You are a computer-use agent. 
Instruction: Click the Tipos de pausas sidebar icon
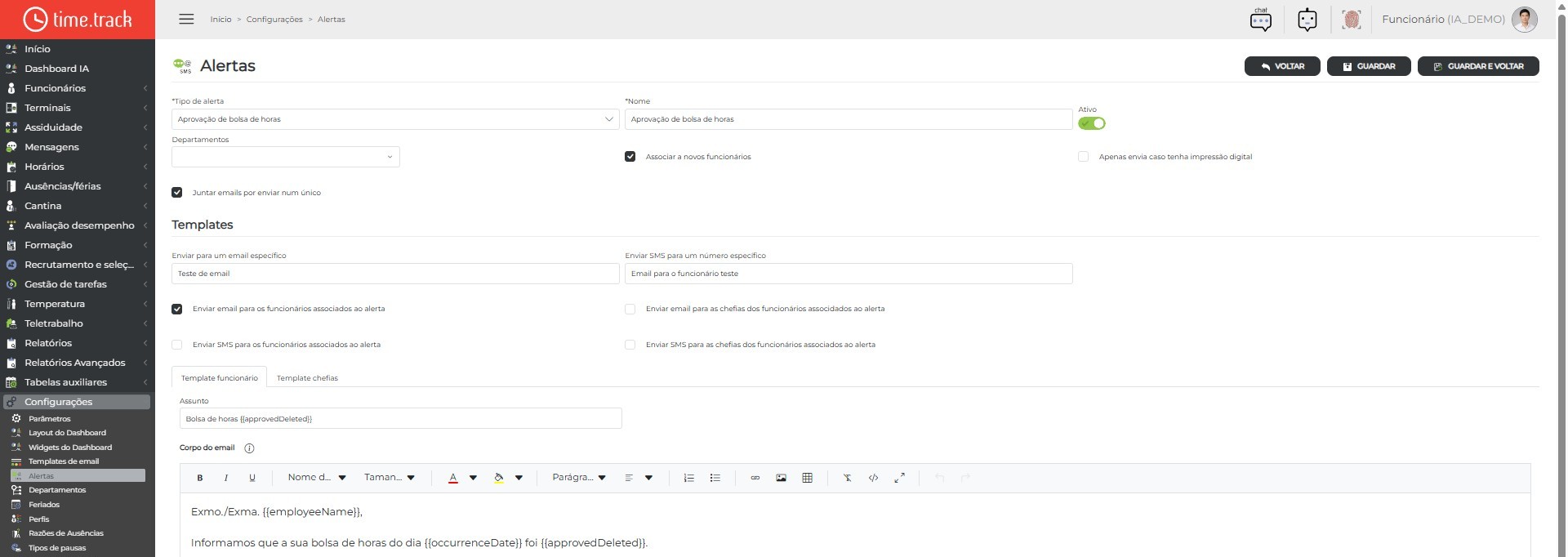tap(16, 548)
